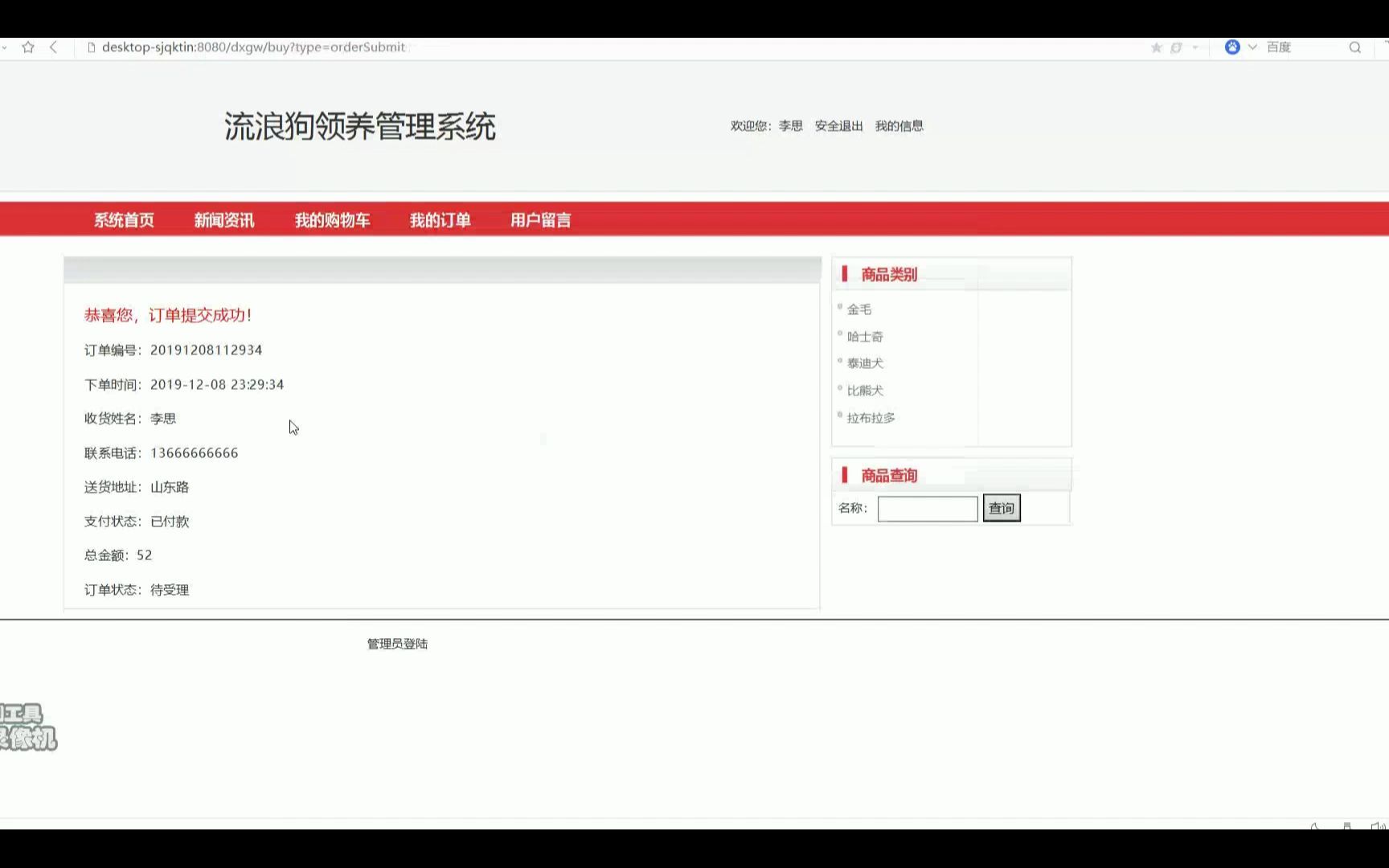Click the 商品类别 panel heading
The height and width of the screenshot is (868, 1389).
[889, 275]
